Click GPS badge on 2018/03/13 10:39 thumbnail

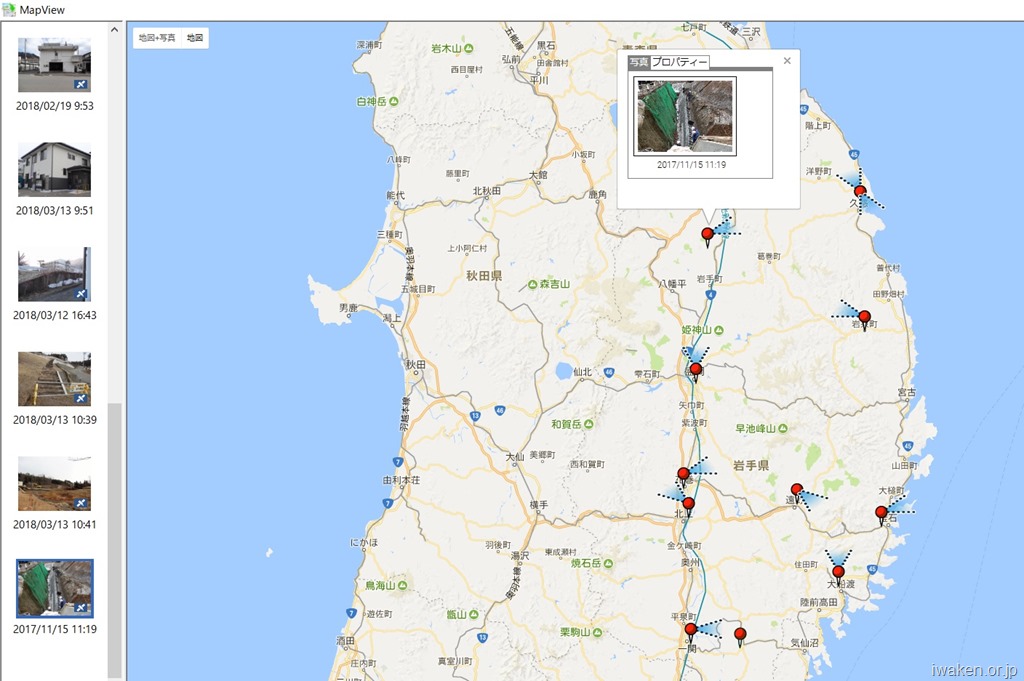pos(80,398)
